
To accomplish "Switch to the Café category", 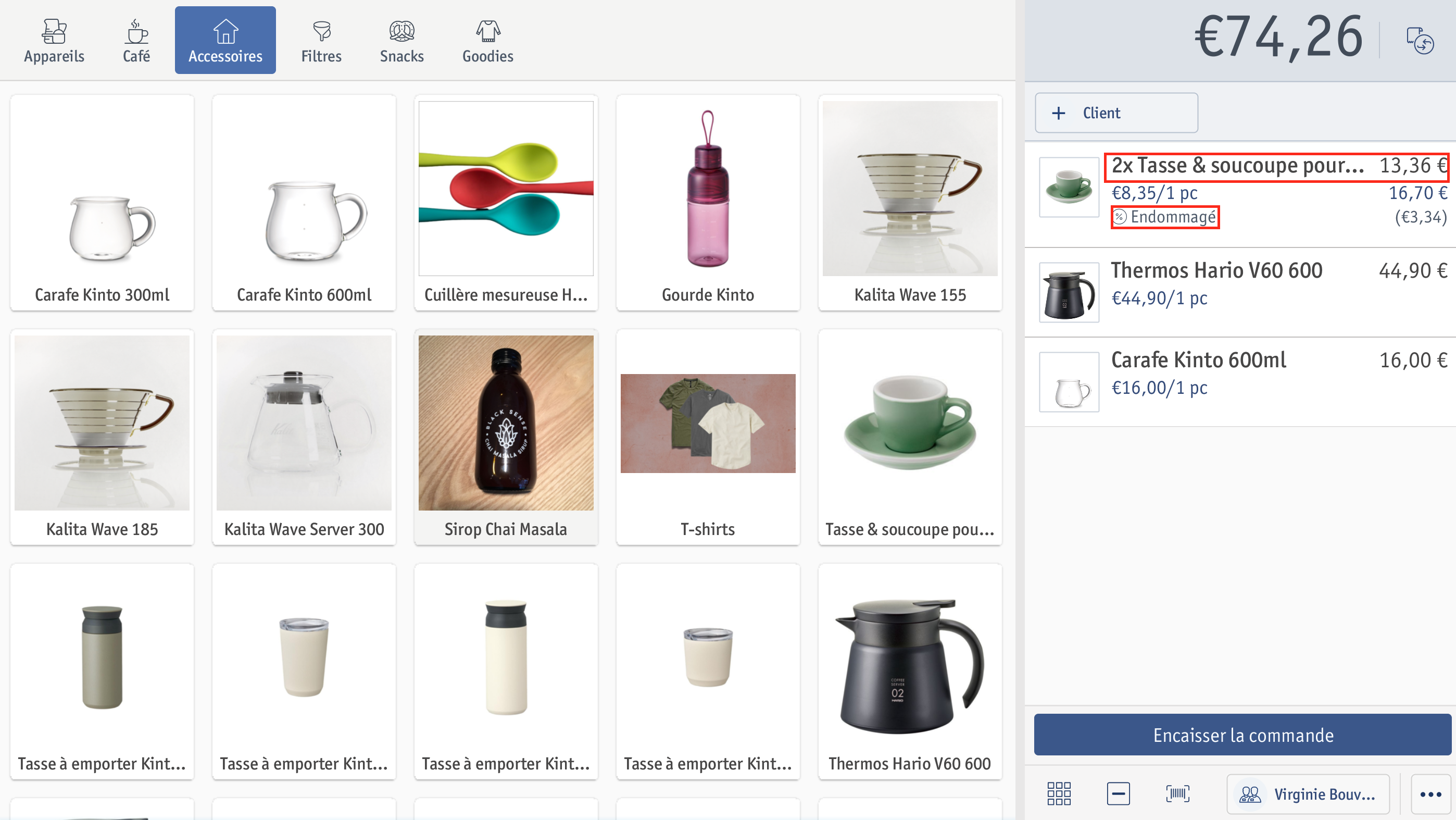I will (x=136, y=41).
